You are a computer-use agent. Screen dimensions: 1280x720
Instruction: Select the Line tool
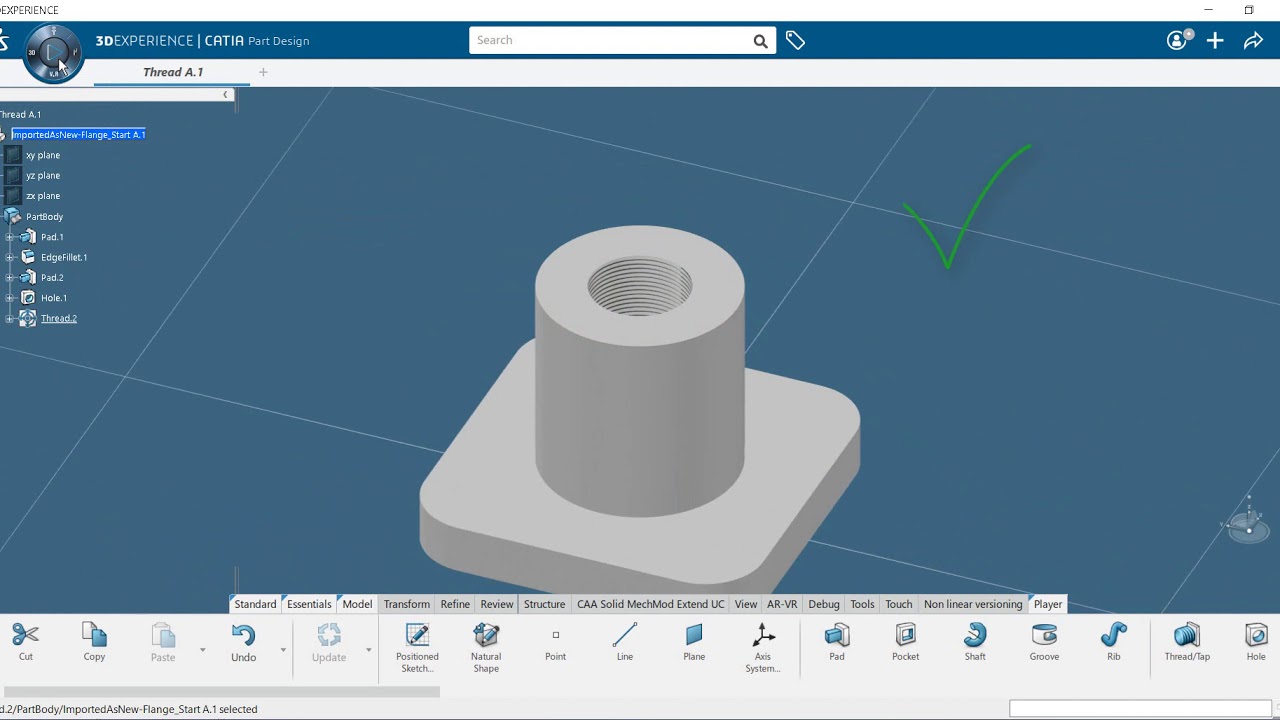coord(625,641)
